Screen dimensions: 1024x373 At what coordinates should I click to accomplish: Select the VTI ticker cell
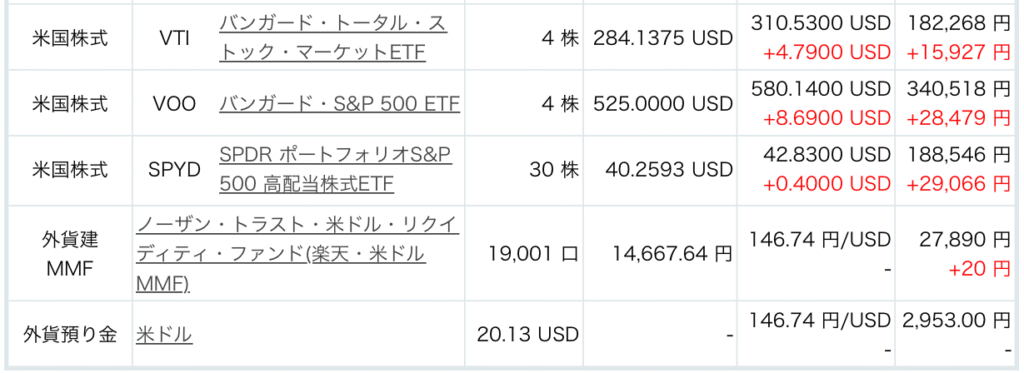174,39
